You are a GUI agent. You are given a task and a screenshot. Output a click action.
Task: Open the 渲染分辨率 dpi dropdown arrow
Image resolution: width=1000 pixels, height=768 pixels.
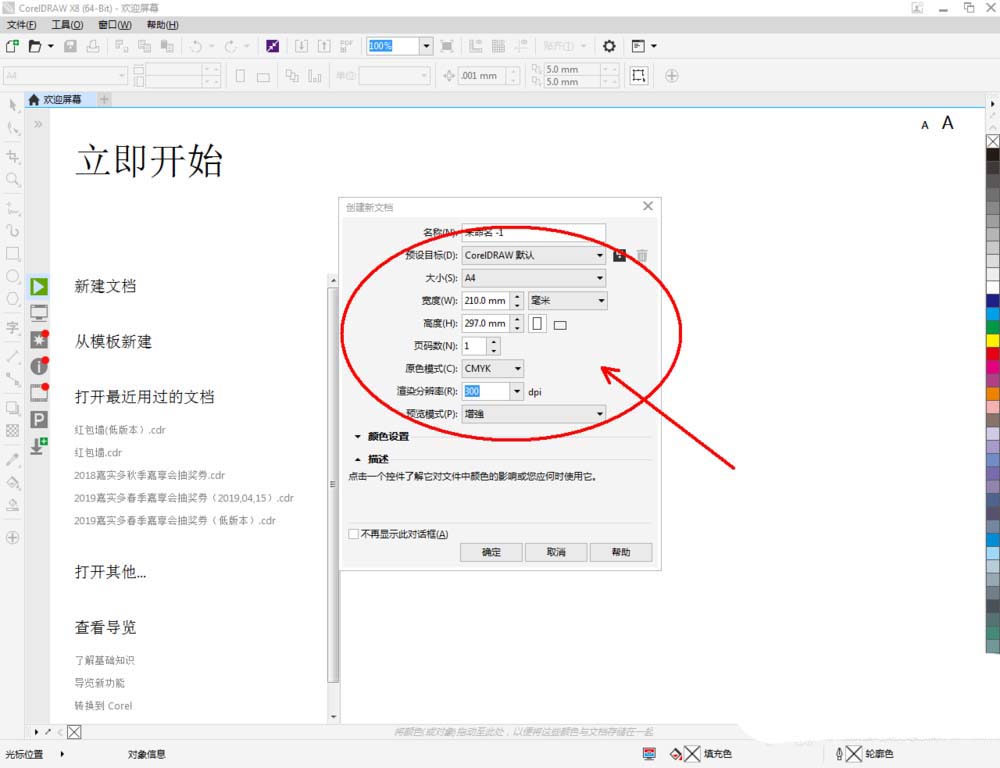[517, 391]
